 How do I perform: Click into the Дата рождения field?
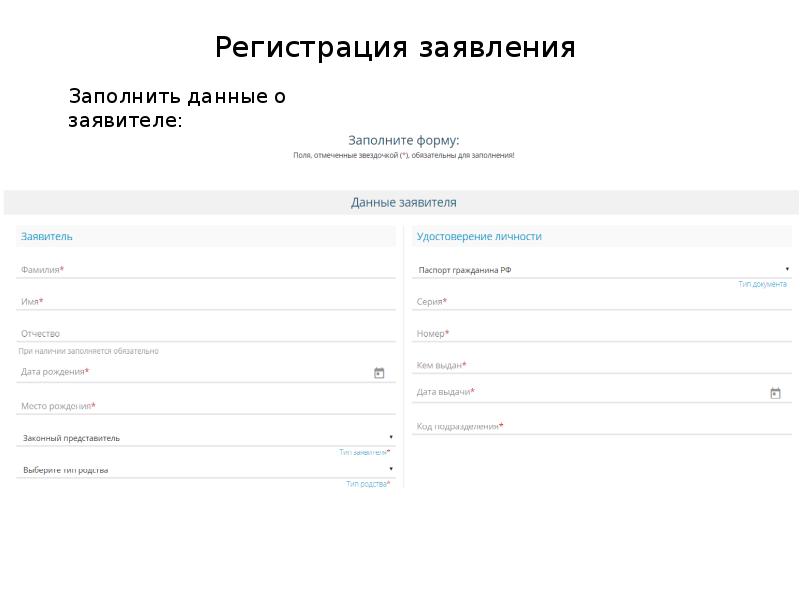tap(190, 372)
